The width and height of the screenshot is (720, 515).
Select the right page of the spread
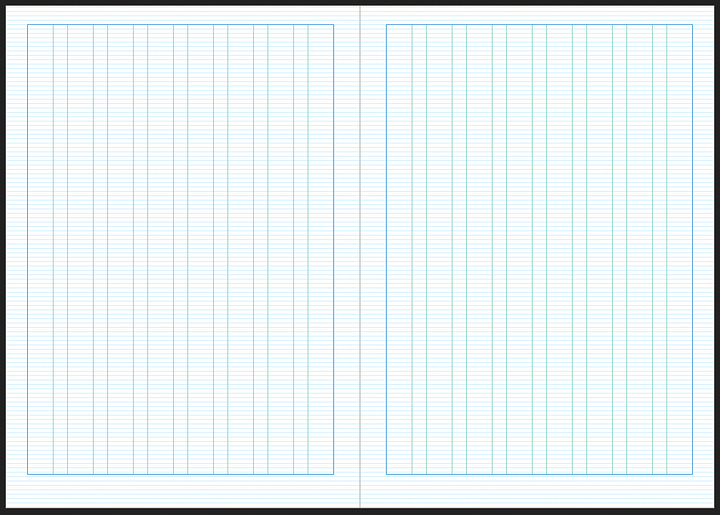(x=537, y=257)
